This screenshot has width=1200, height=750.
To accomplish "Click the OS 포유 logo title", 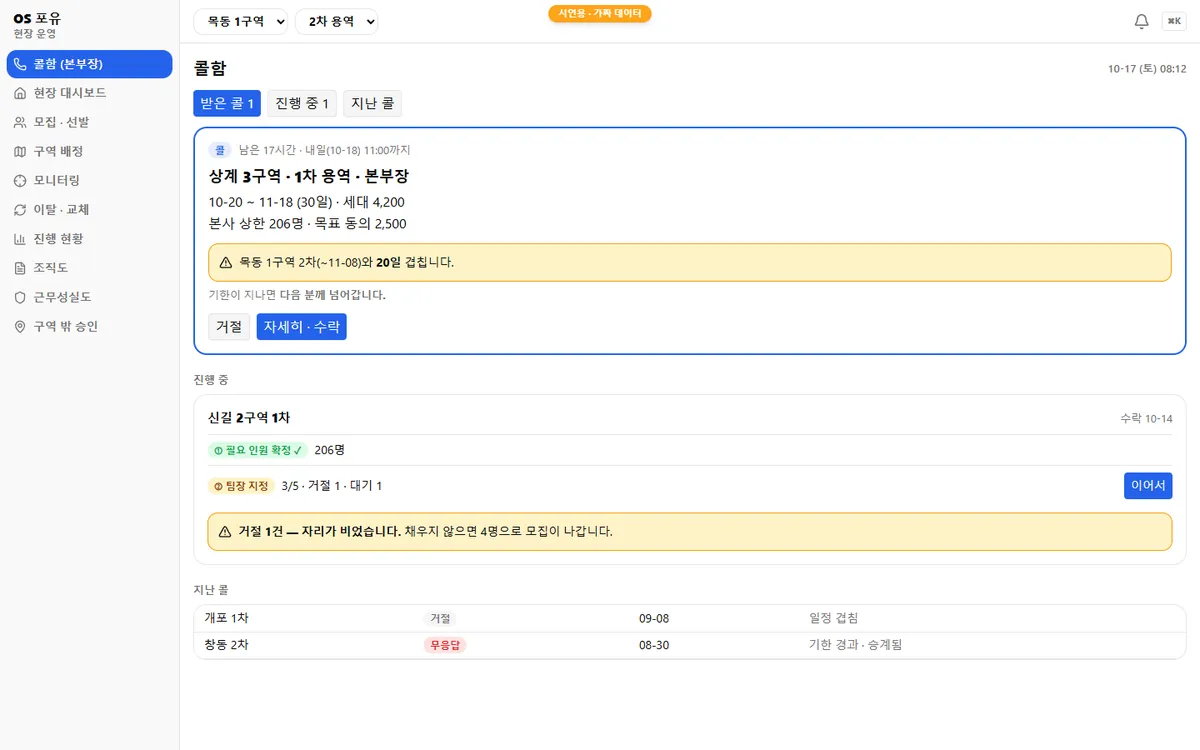I will (x=37, y=17).
